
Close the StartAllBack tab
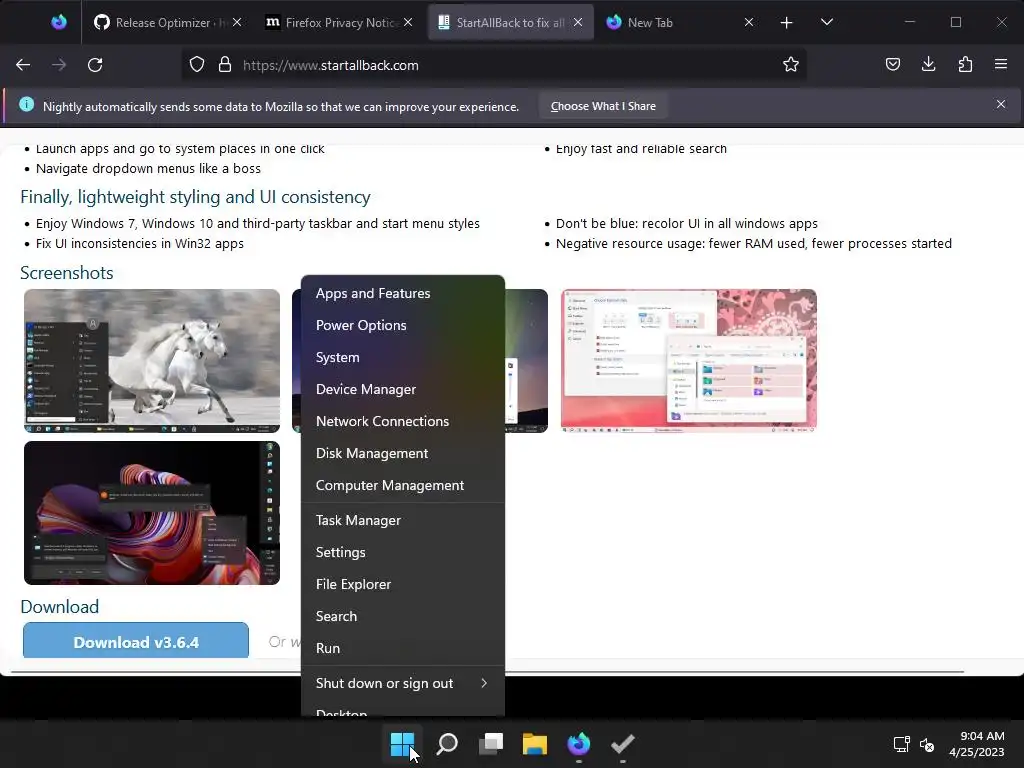(x=578, y=22)
